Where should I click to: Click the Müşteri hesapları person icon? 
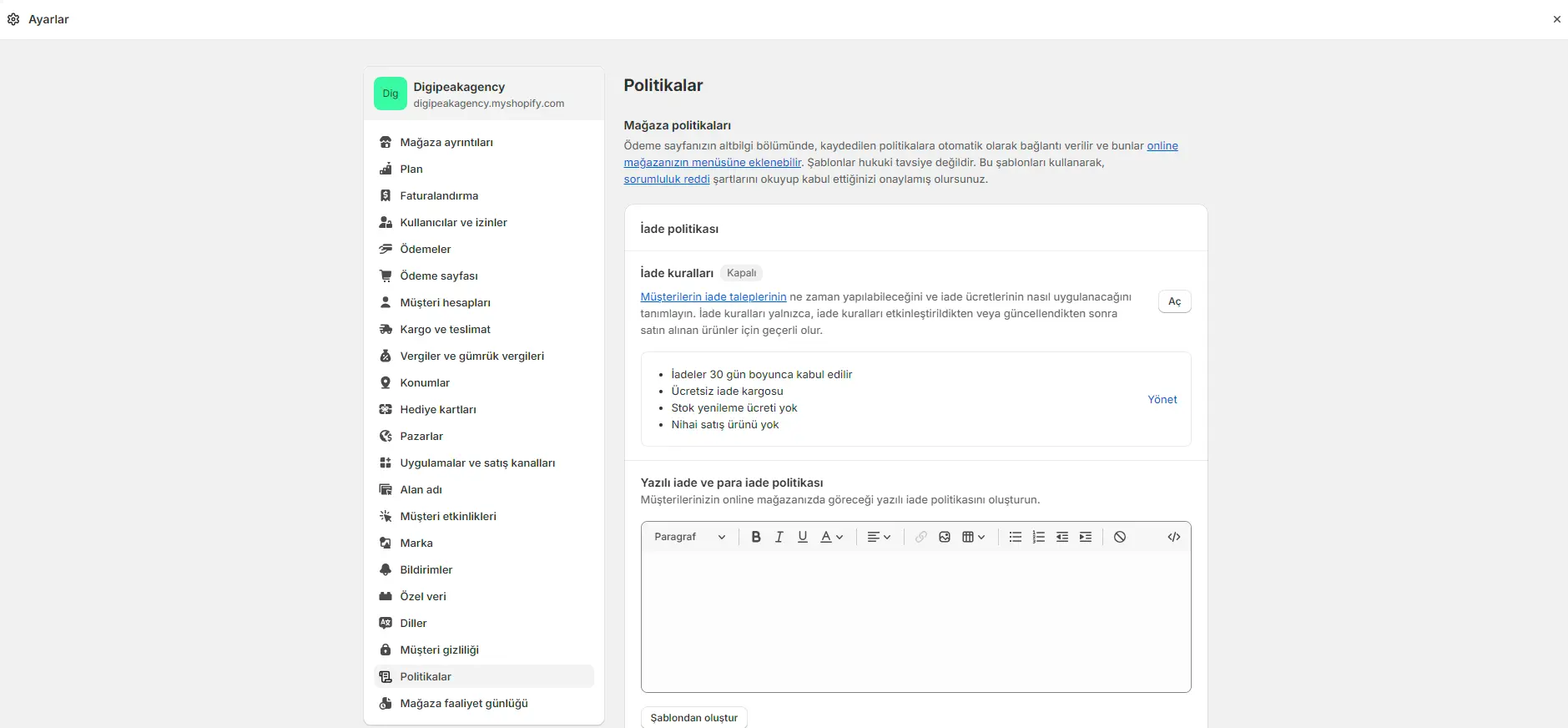tap(386, 302)
